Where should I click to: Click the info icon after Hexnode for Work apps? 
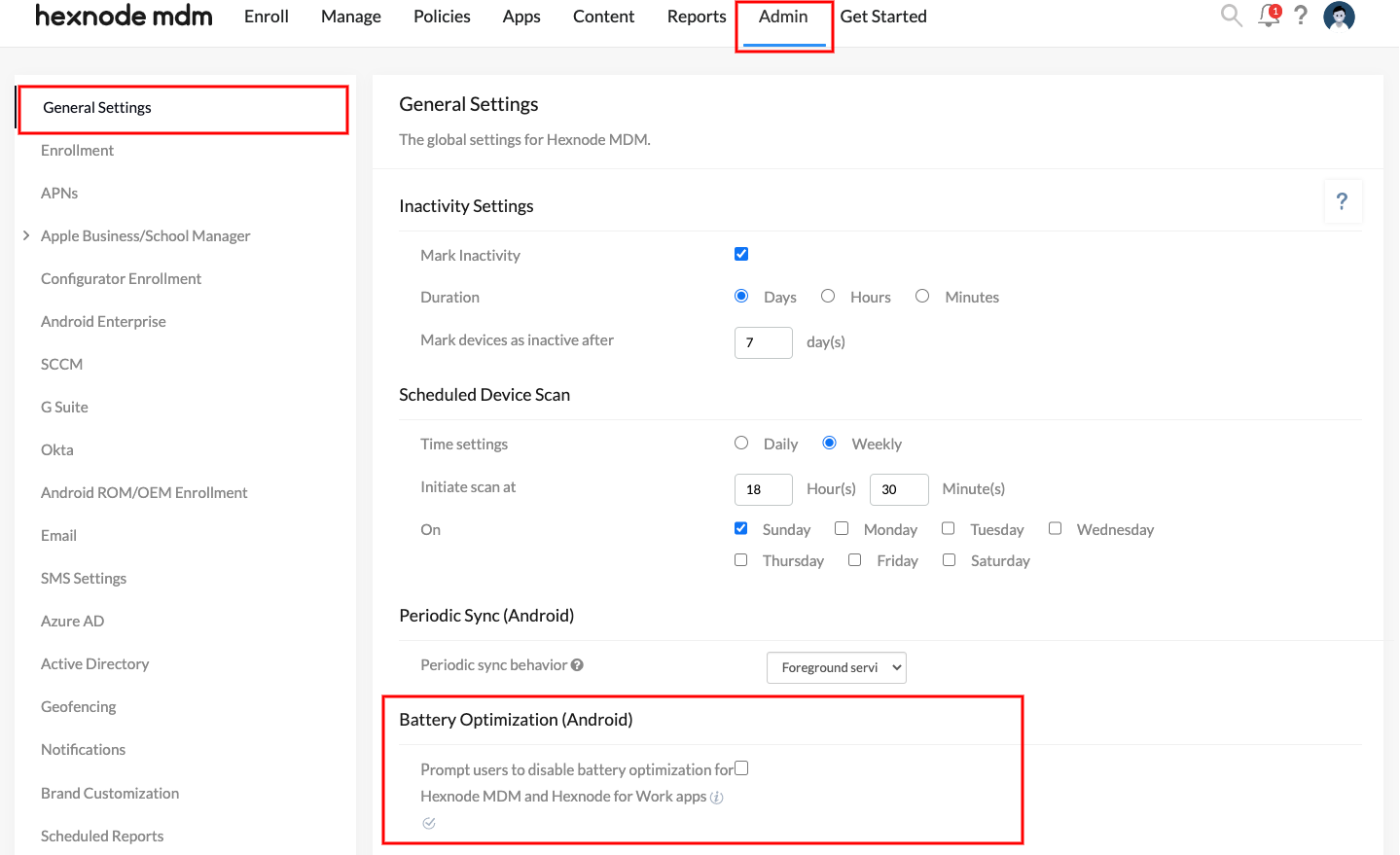click(717, 798)
